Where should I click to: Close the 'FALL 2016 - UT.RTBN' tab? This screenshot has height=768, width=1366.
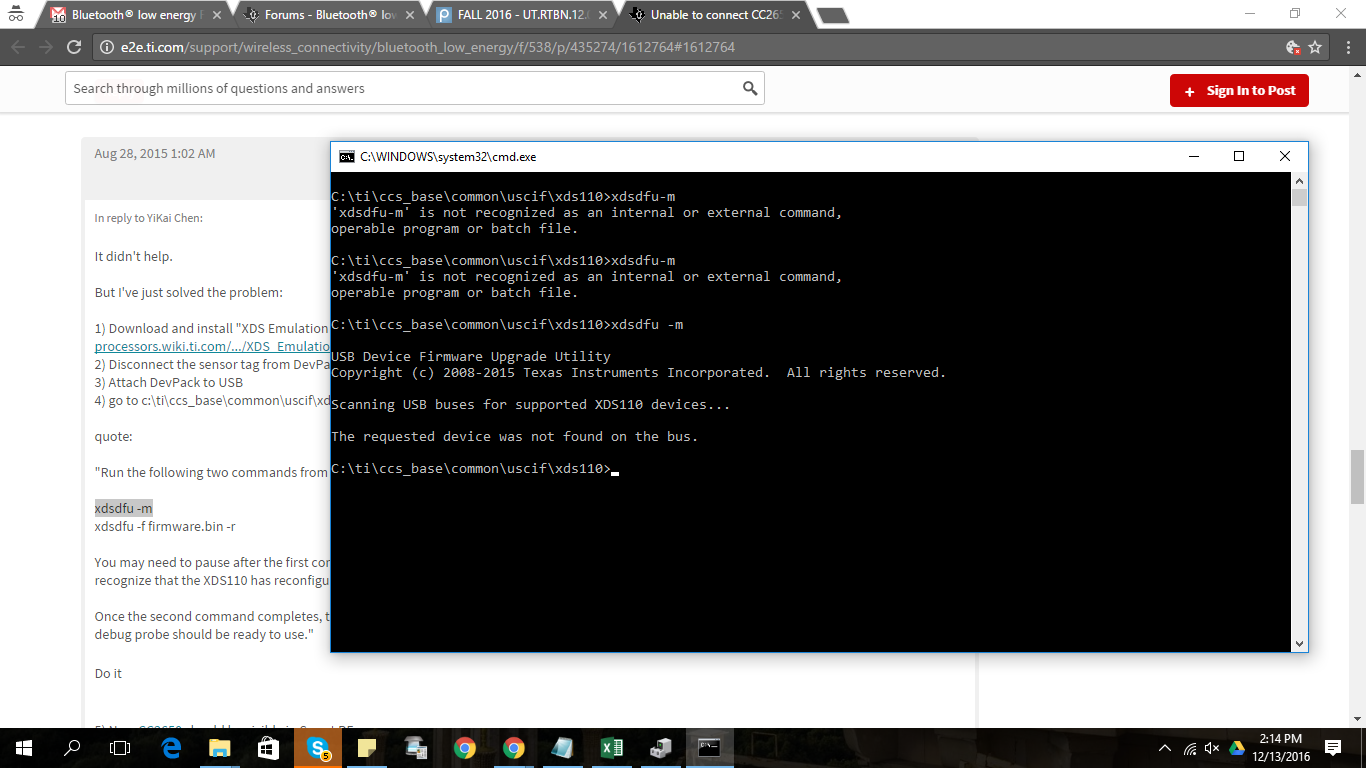[x=603, y=15]
